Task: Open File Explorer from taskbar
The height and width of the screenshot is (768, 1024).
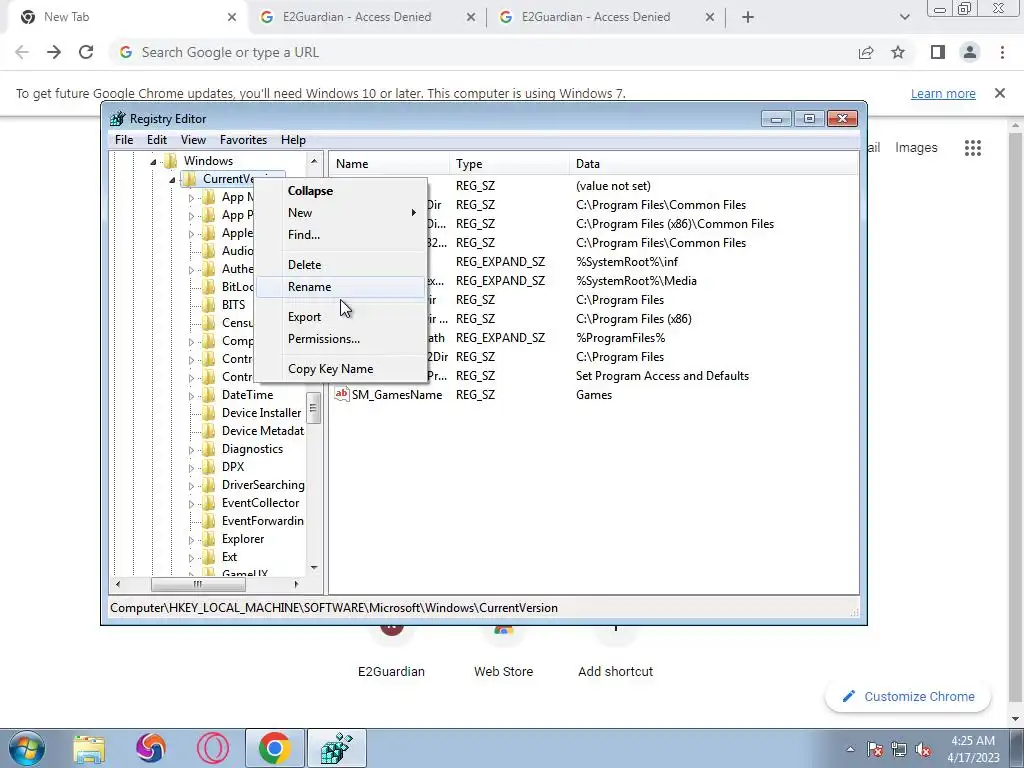Action: (89, 748)
